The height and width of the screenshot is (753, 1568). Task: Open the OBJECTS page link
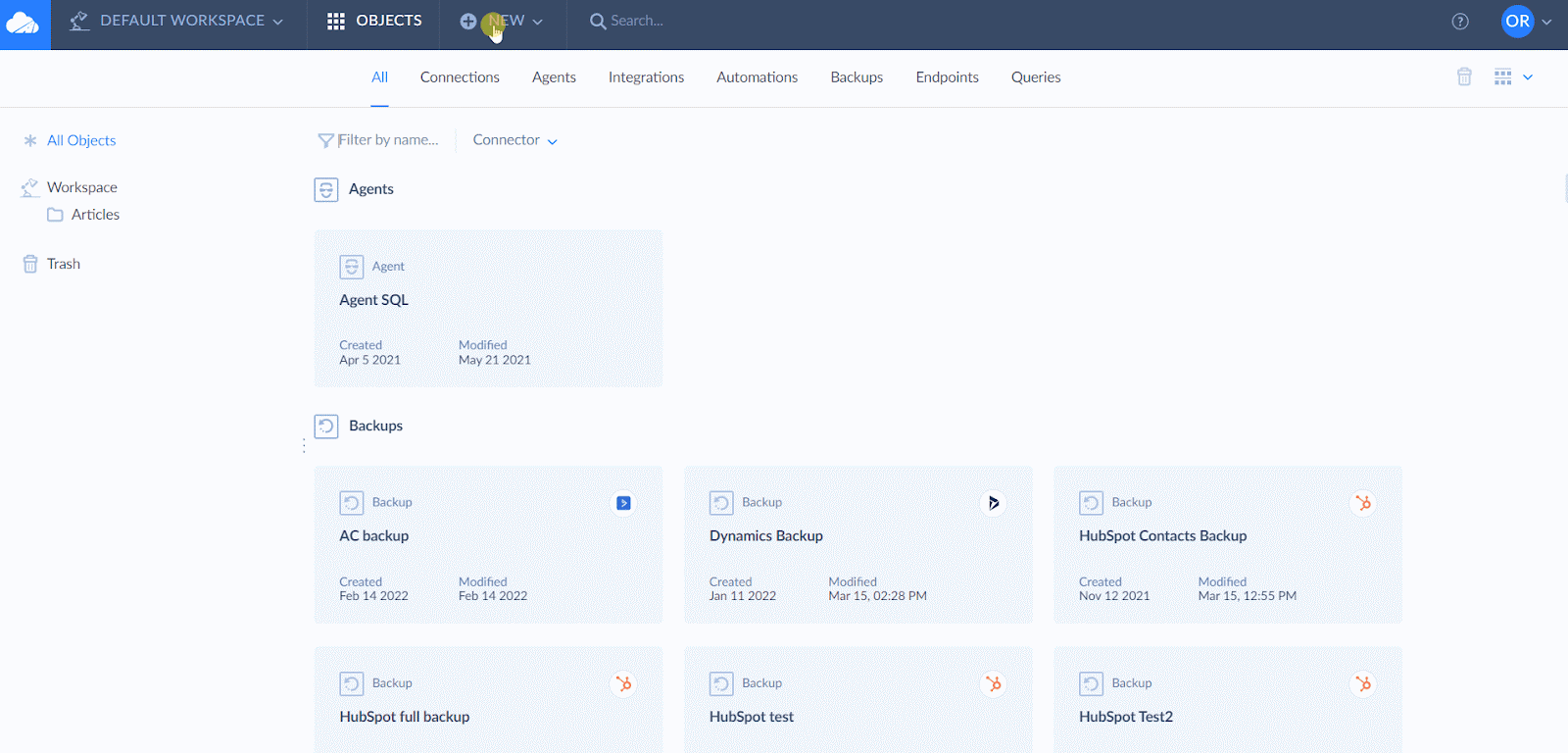374,21
